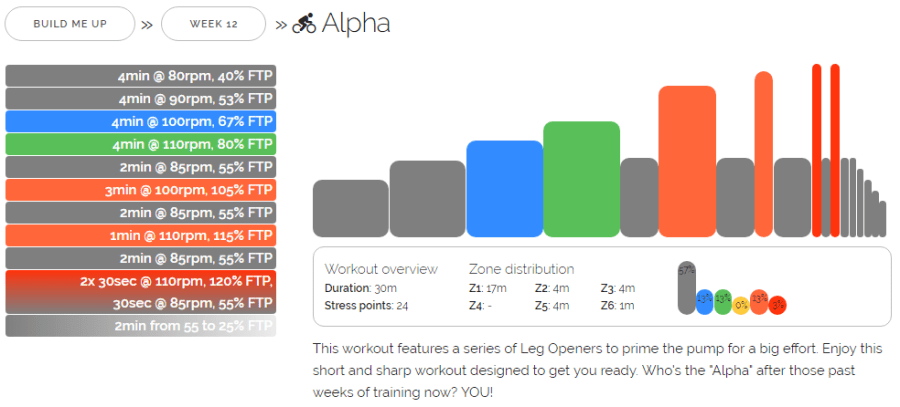Click the 2min from 55 to 25% FTP cooldown

(140, 326)
